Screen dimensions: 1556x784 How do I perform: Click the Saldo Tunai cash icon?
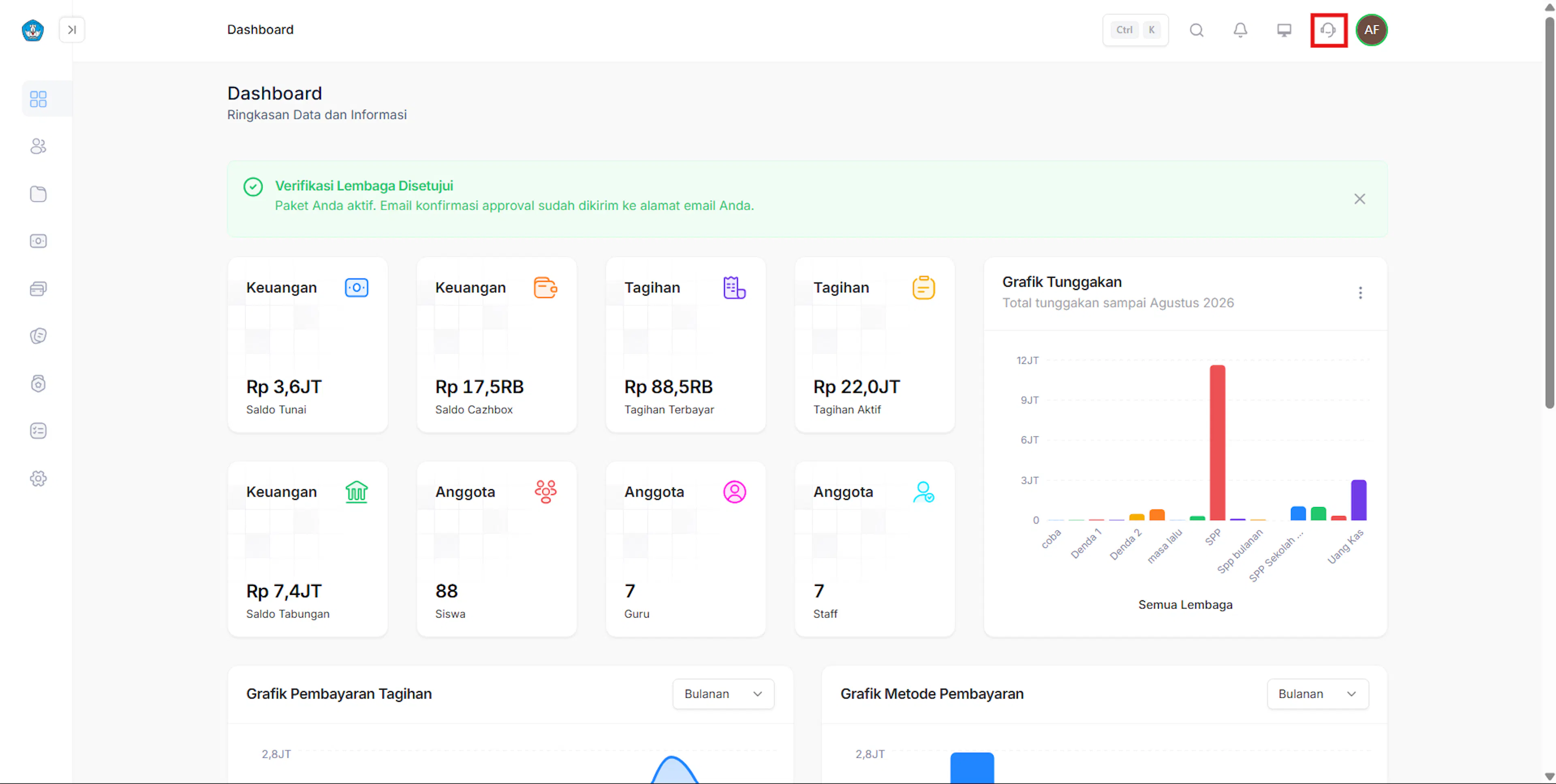[x=357, y=288]
